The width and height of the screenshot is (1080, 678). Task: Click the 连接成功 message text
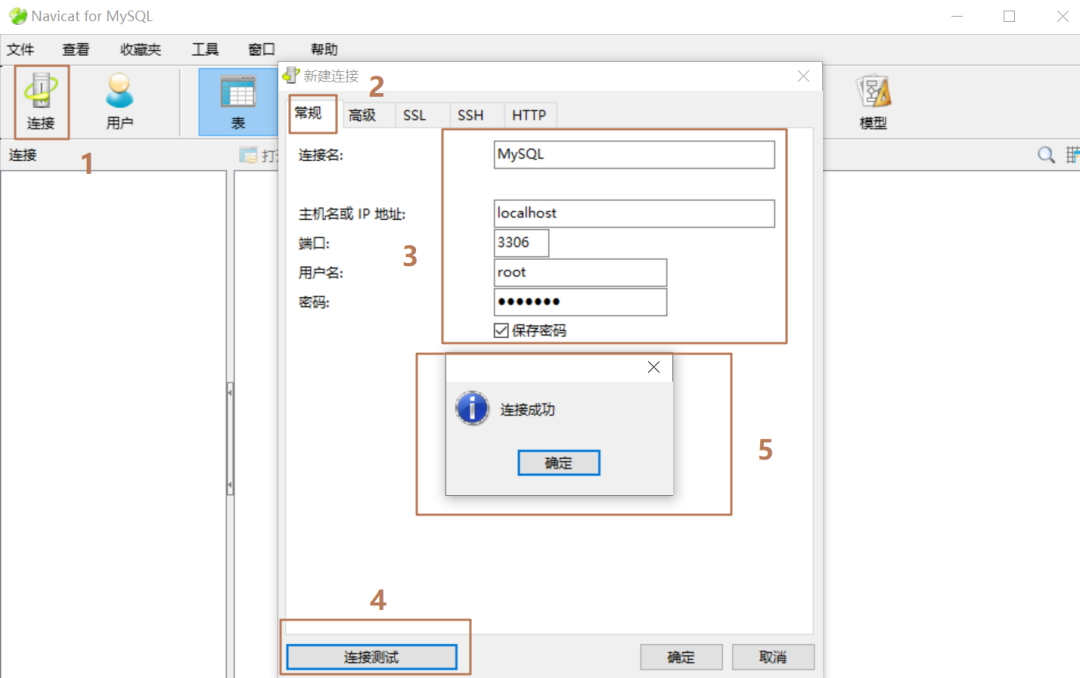click(528, 409)
